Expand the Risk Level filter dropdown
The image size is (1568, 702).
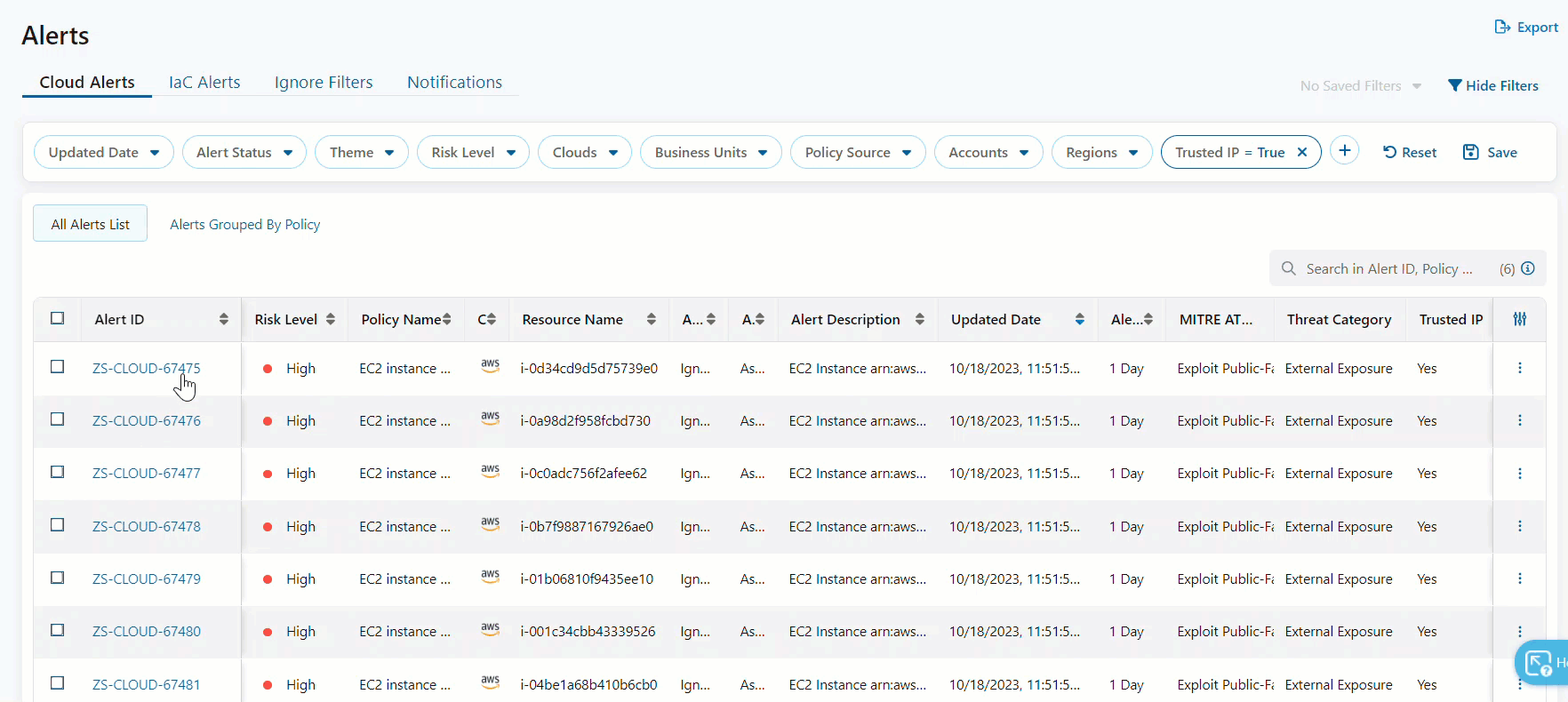click(x=473, y=152)
